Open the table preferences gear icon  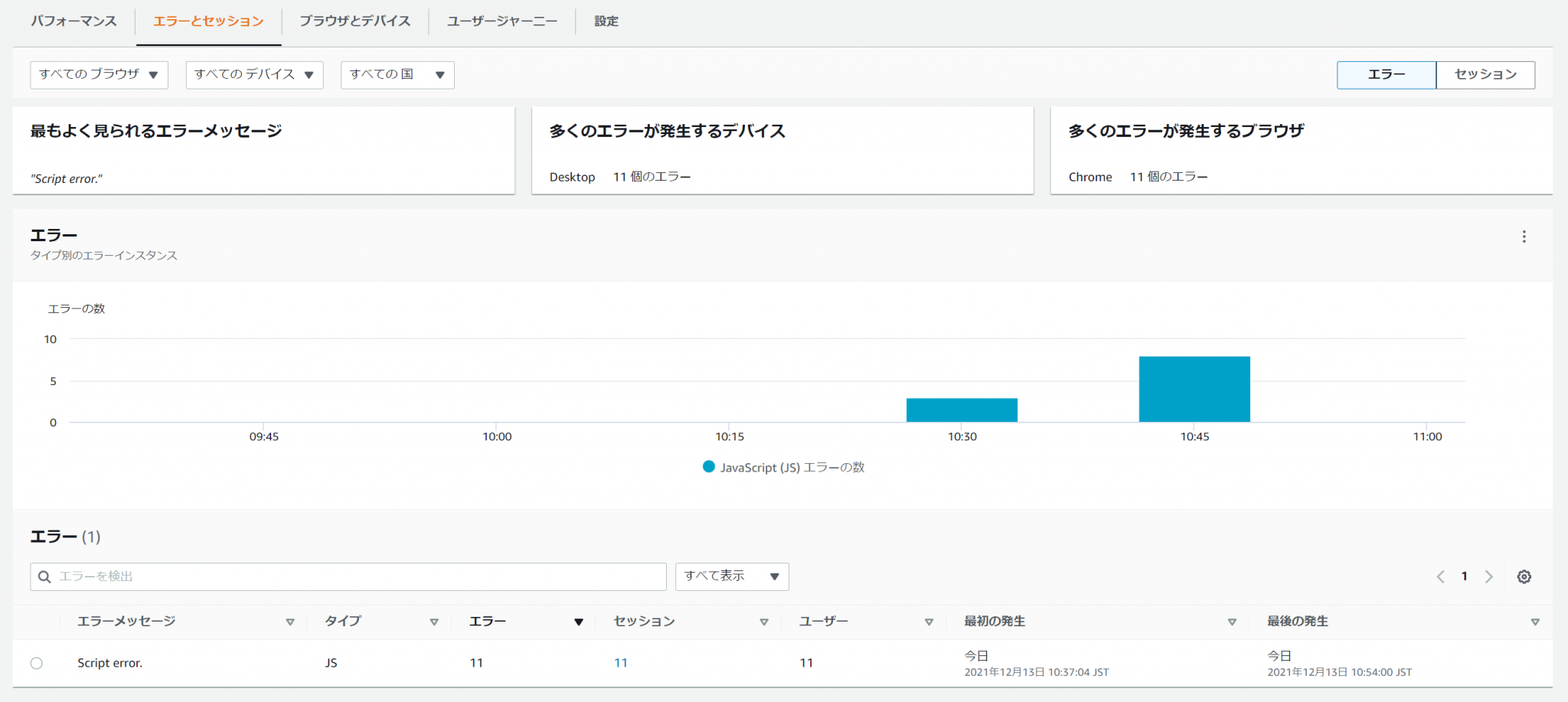pos(1524,576)
